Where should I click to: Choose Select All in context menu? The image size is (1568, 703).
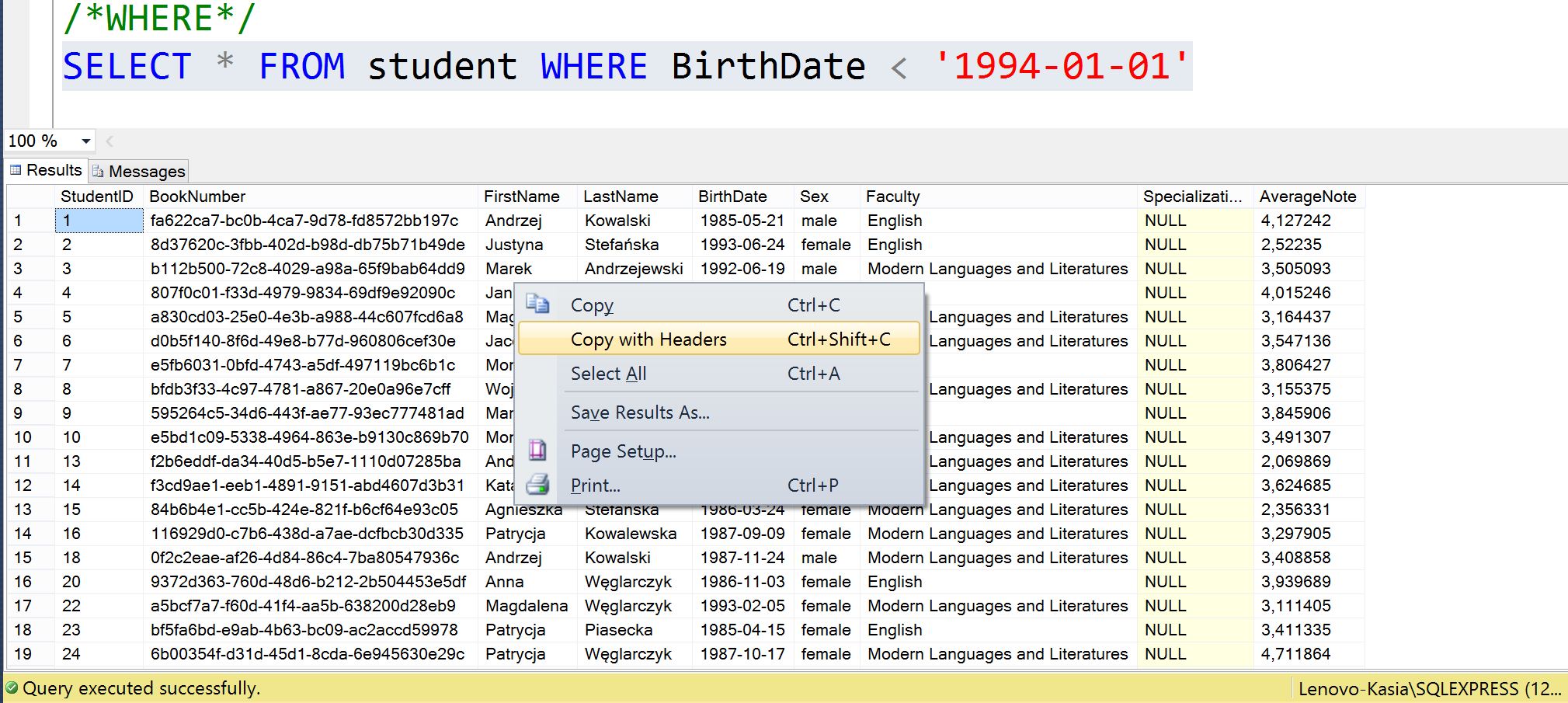pyautogui.click(x=719, y=374)
